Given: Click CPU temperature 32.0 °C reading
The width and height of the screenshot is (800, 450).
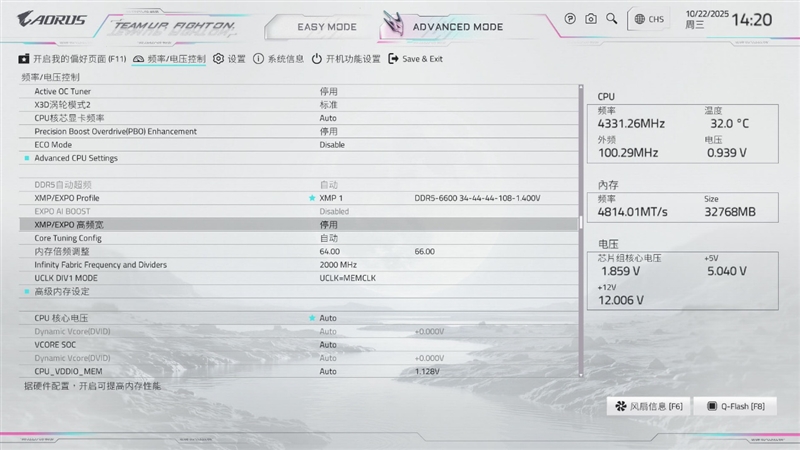Looking at the screenshot, I should point(730,123).
